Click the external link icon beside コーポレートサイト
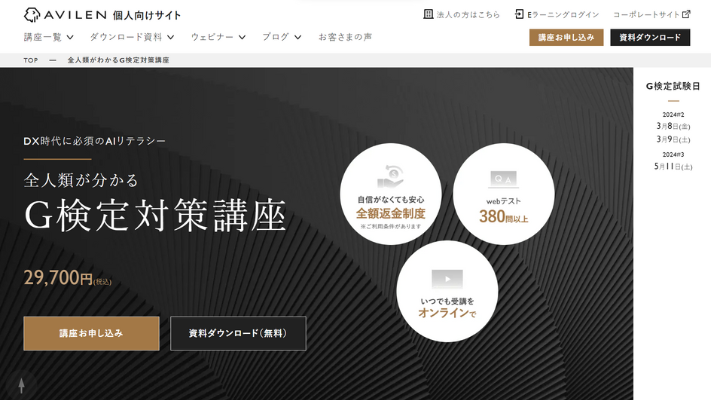Screen dimensions: 711x400 tap(686, 15)
